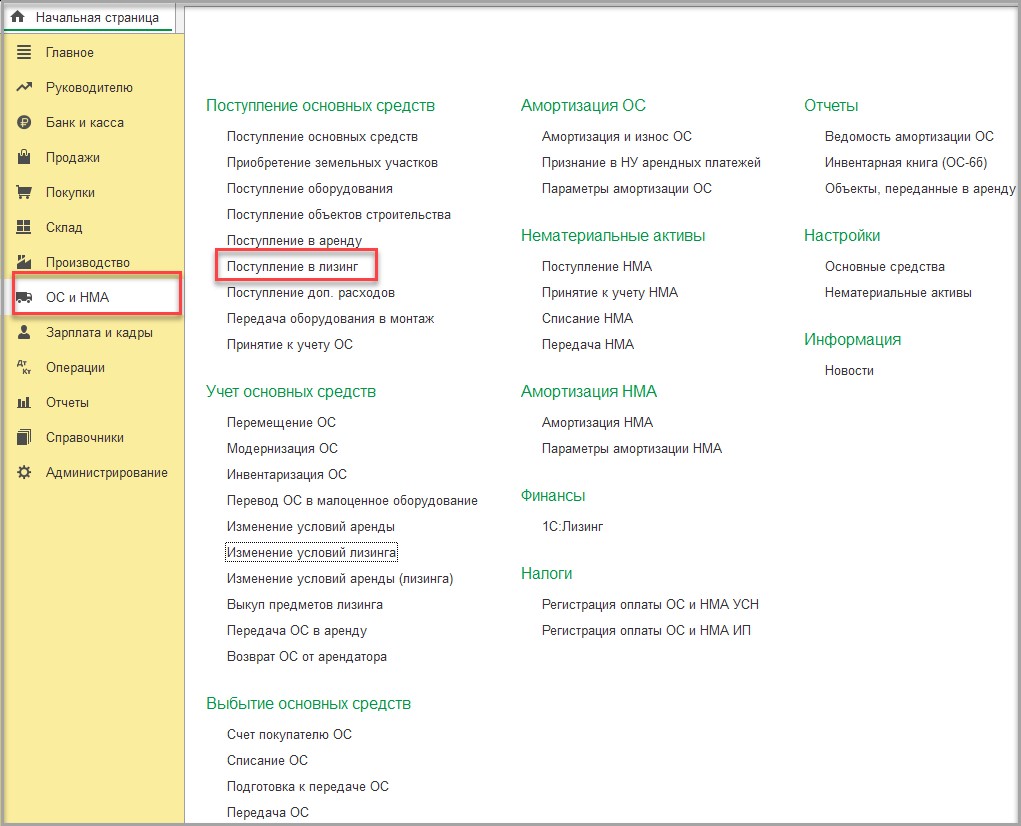Open the Справочники section
This screenshot has height=826, width=1021.
point(85,437)
